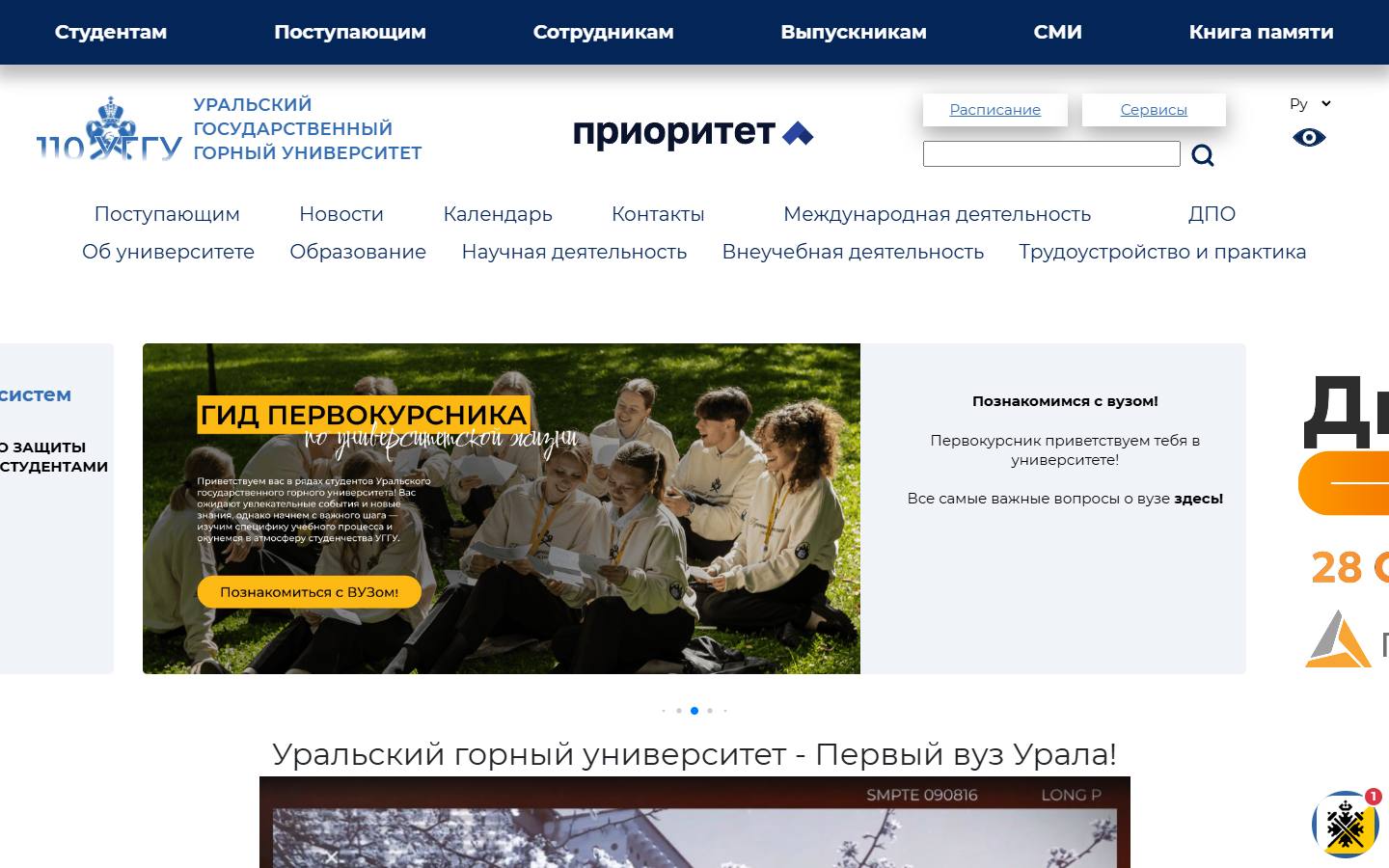The height and width of the screenshot is (868, 1389).
Task: Open the chat widget with notification badge
Action: tap(1346, 824)
